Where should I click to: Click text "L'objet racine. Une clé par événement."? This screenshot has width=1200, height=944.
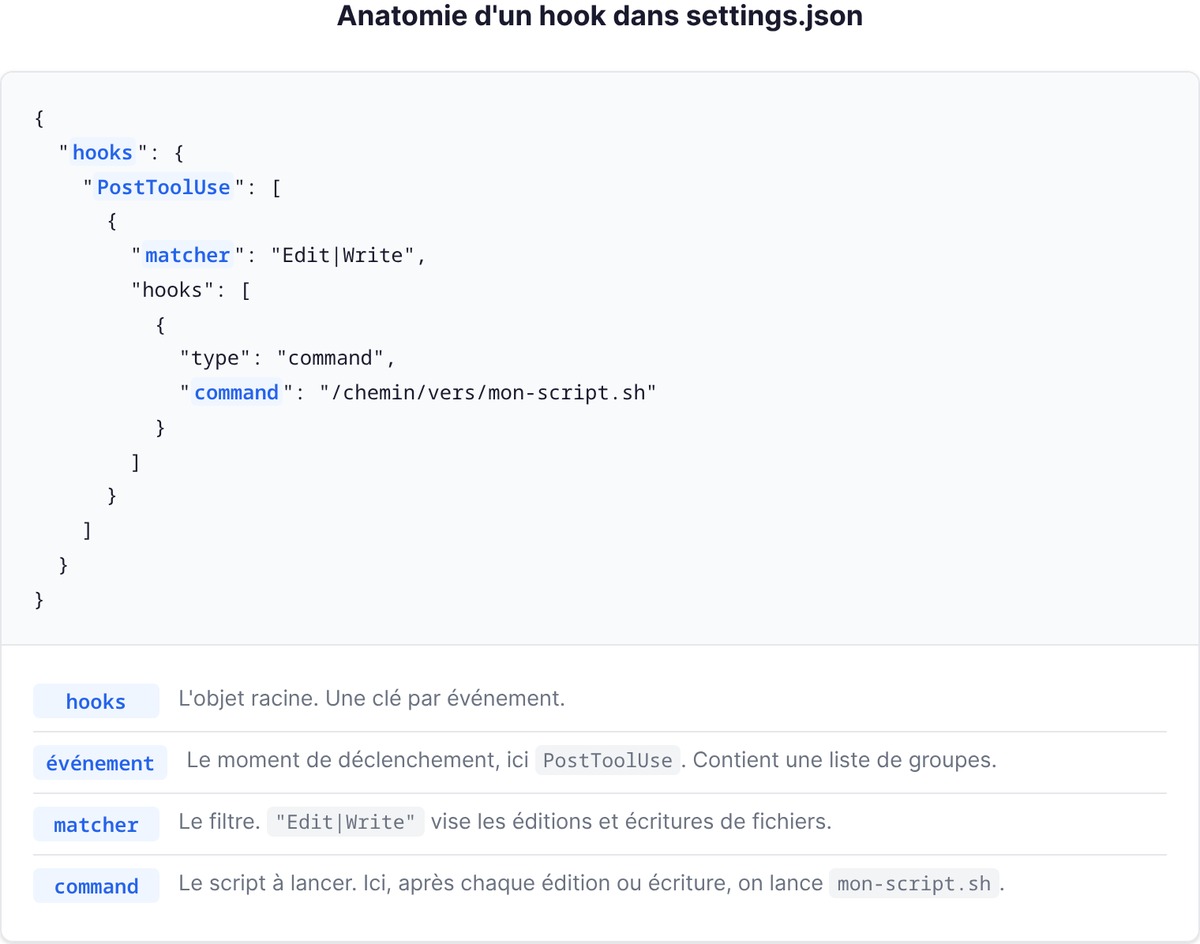coord(372,699)
